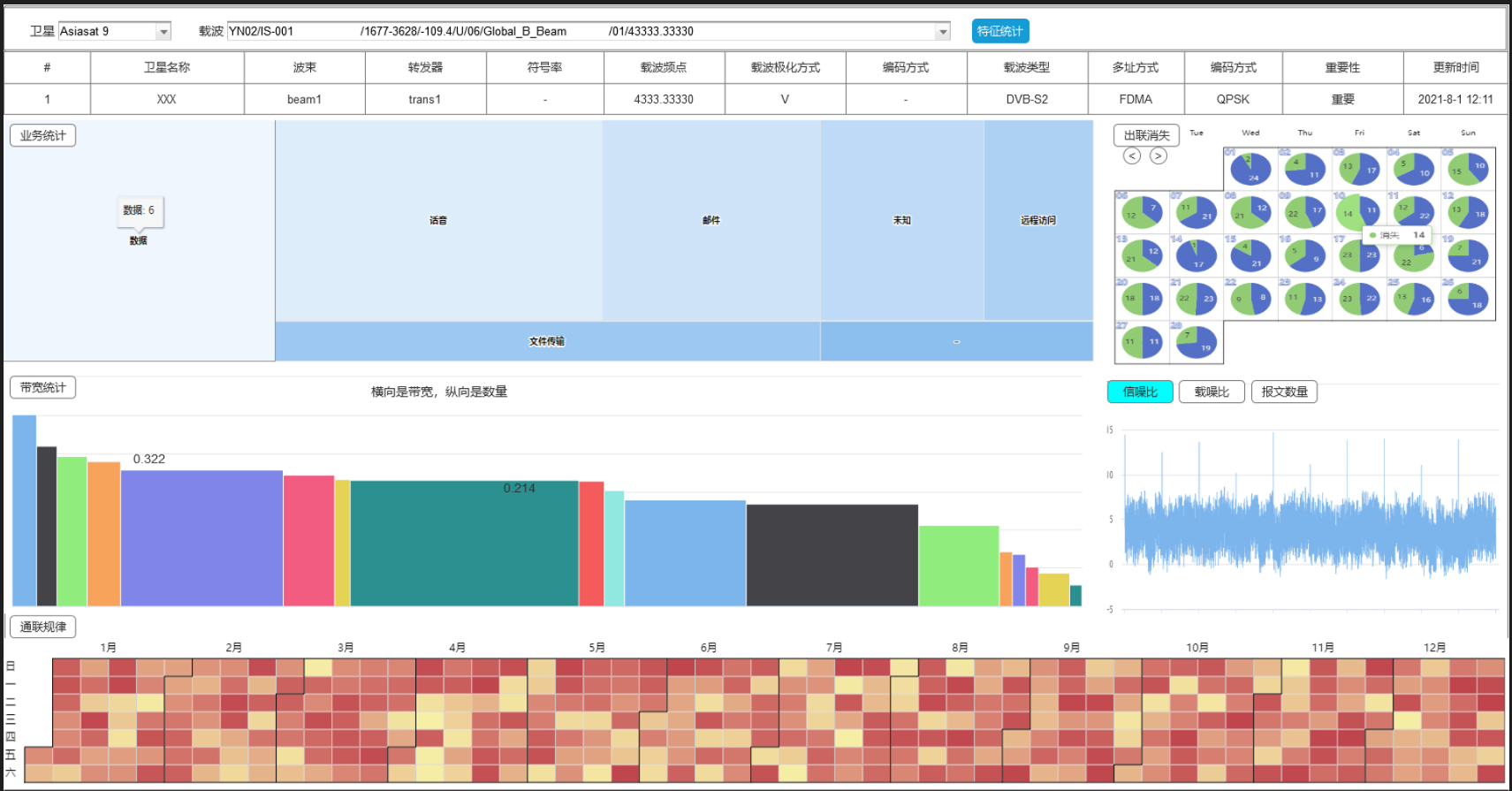Click the 更新时间 column header
This screenshot has width=1512, height=791.
(1455, 67)
